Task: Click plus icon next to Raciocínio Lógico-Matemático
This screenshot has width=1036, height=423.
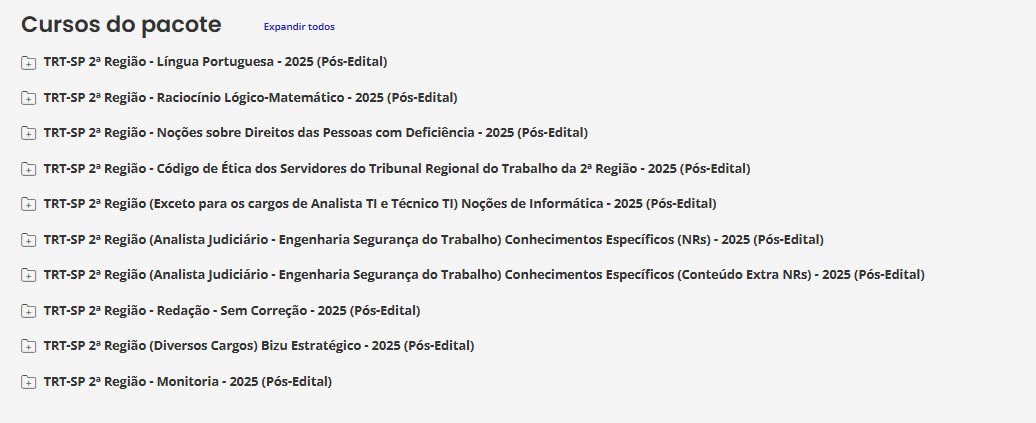Action: pyautogui.click(x=28, y=98)
